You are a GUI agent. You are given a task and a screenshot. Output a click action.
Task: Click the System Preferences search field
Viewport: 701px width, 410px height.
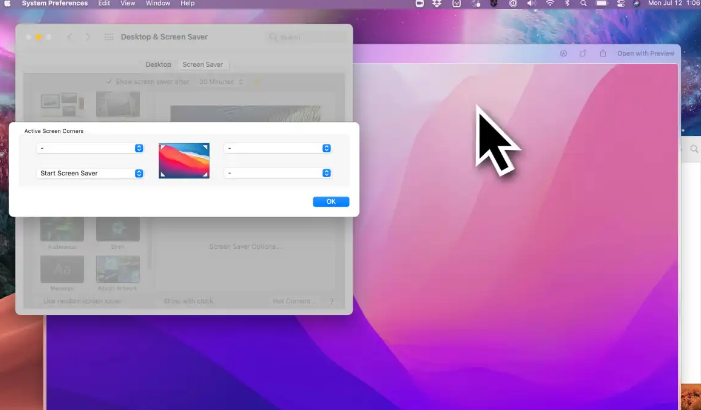click(306, 37)
